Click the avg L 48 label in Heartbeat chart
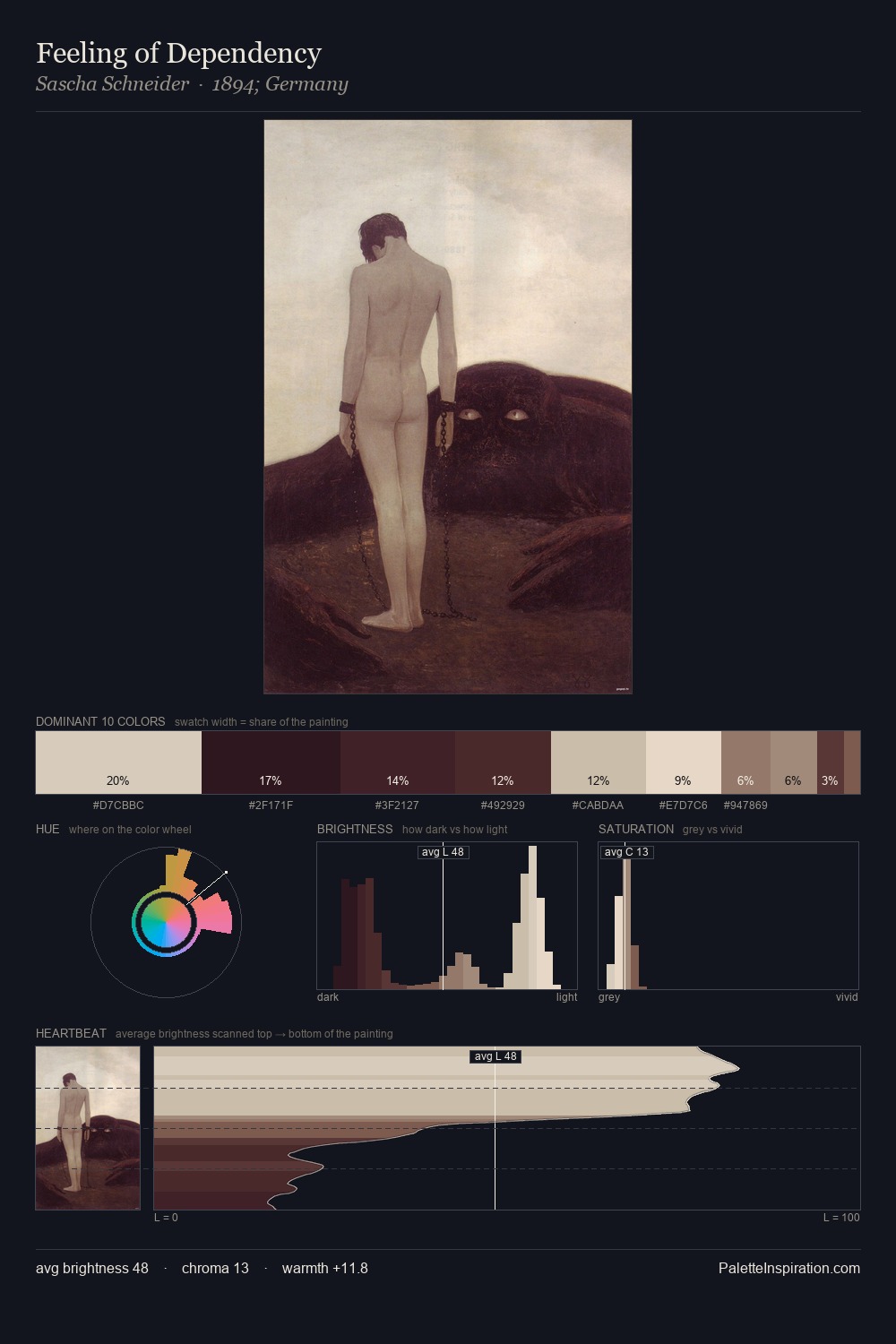896x1344 pixels. click(495, 1056)
